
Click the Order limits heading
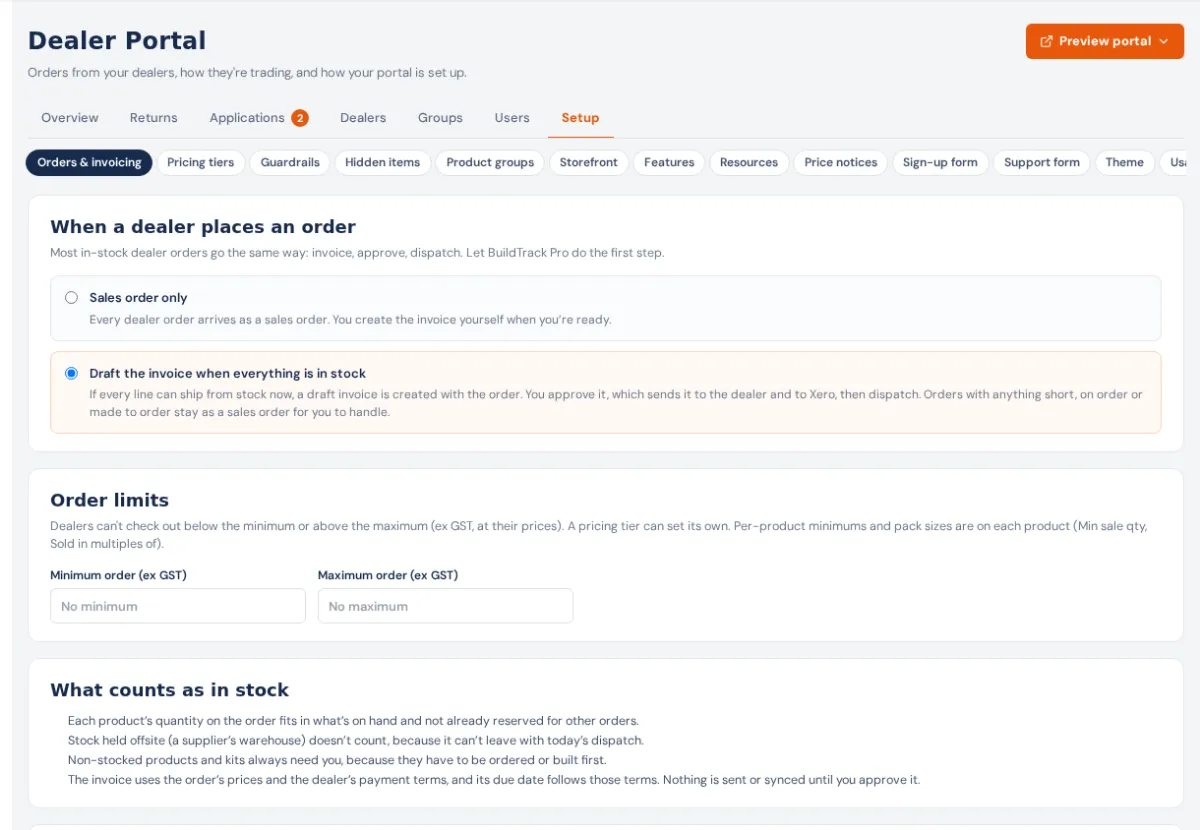coord(110,500)
